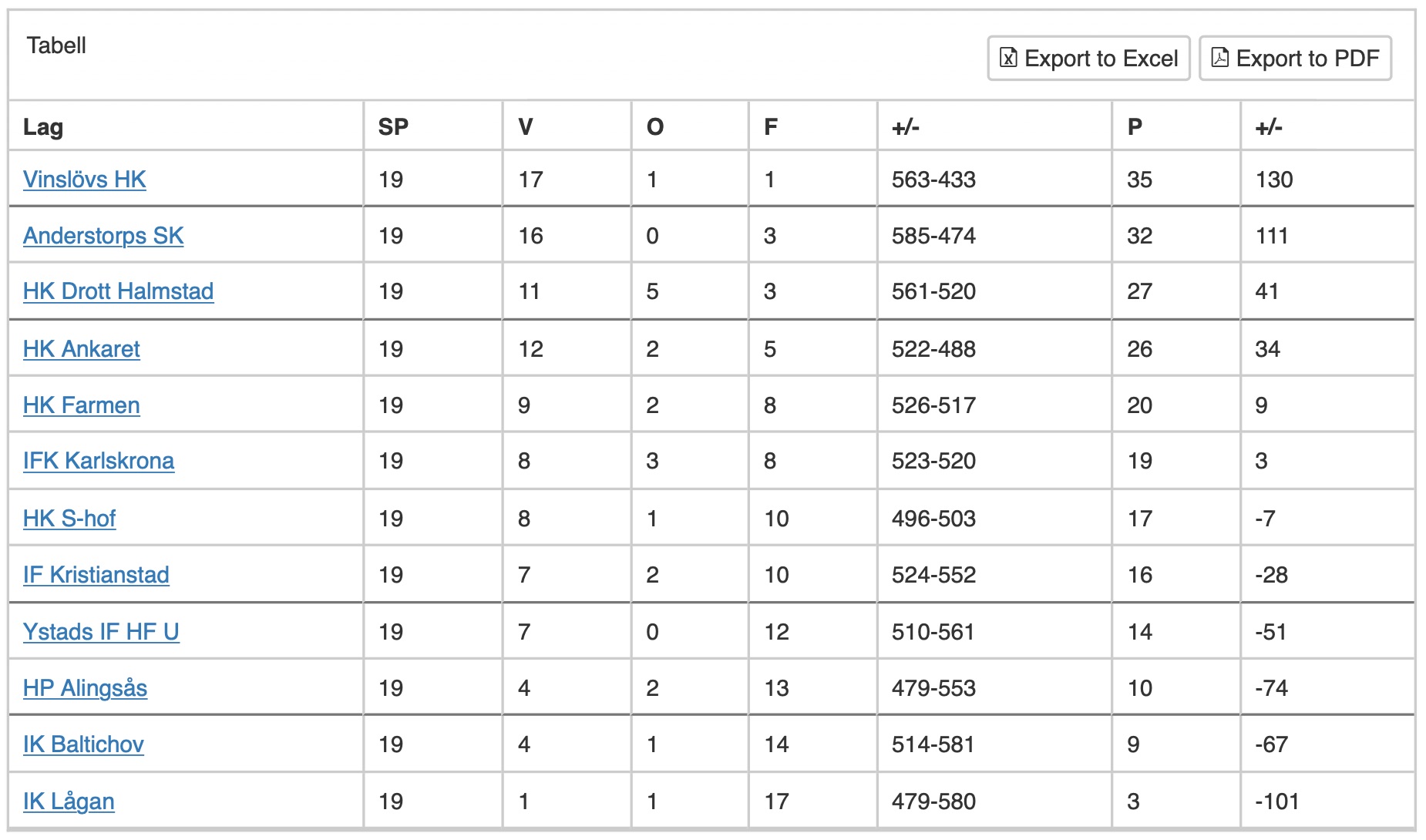Click the HK S-hof link

(69, 519)
